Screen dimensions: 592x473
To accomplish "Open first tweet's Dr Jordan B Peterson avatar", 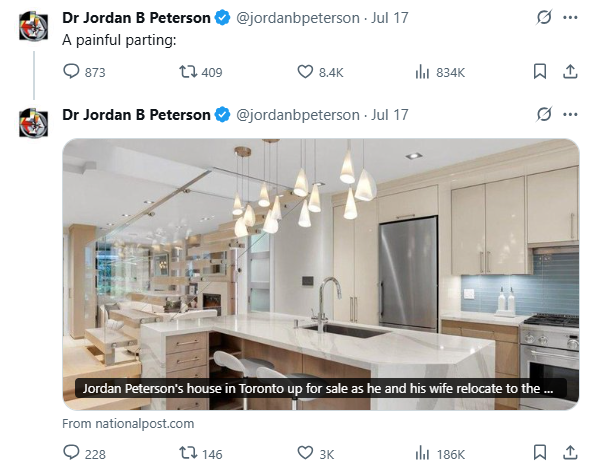I will coord(34,26).
